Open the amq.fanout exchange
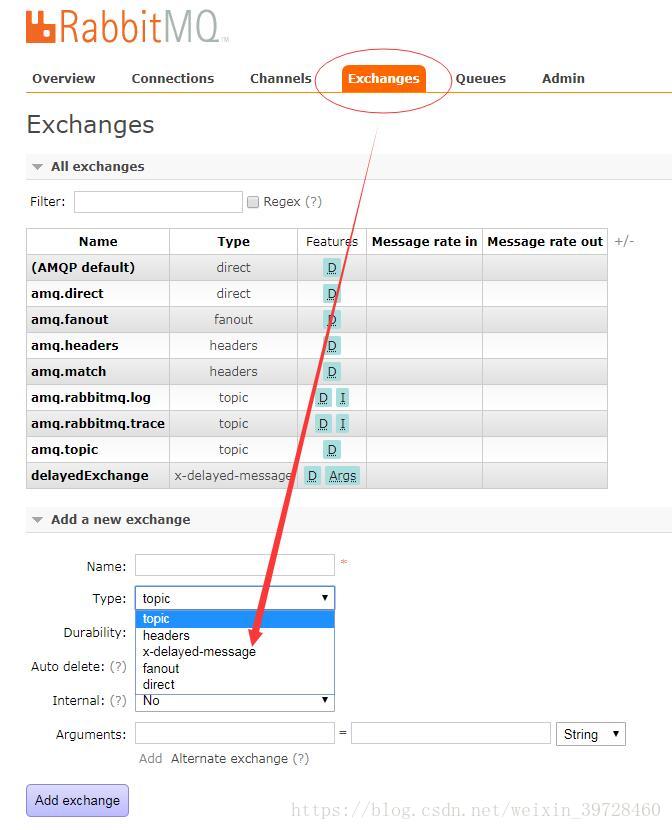The image size is (672, 830). pyautogui.click(x=69, y=319)
